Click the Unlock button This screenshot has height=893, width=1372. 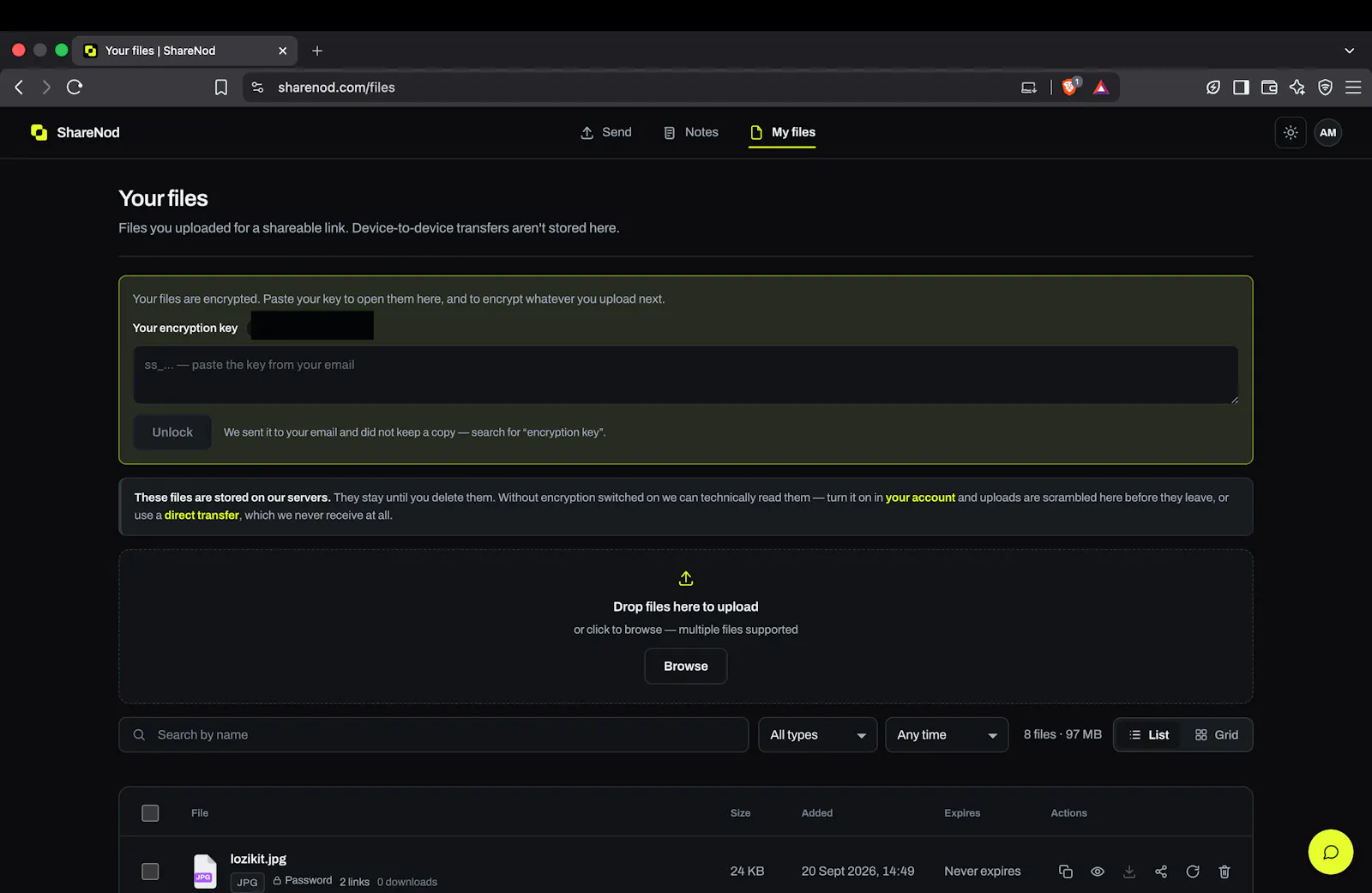172,432
